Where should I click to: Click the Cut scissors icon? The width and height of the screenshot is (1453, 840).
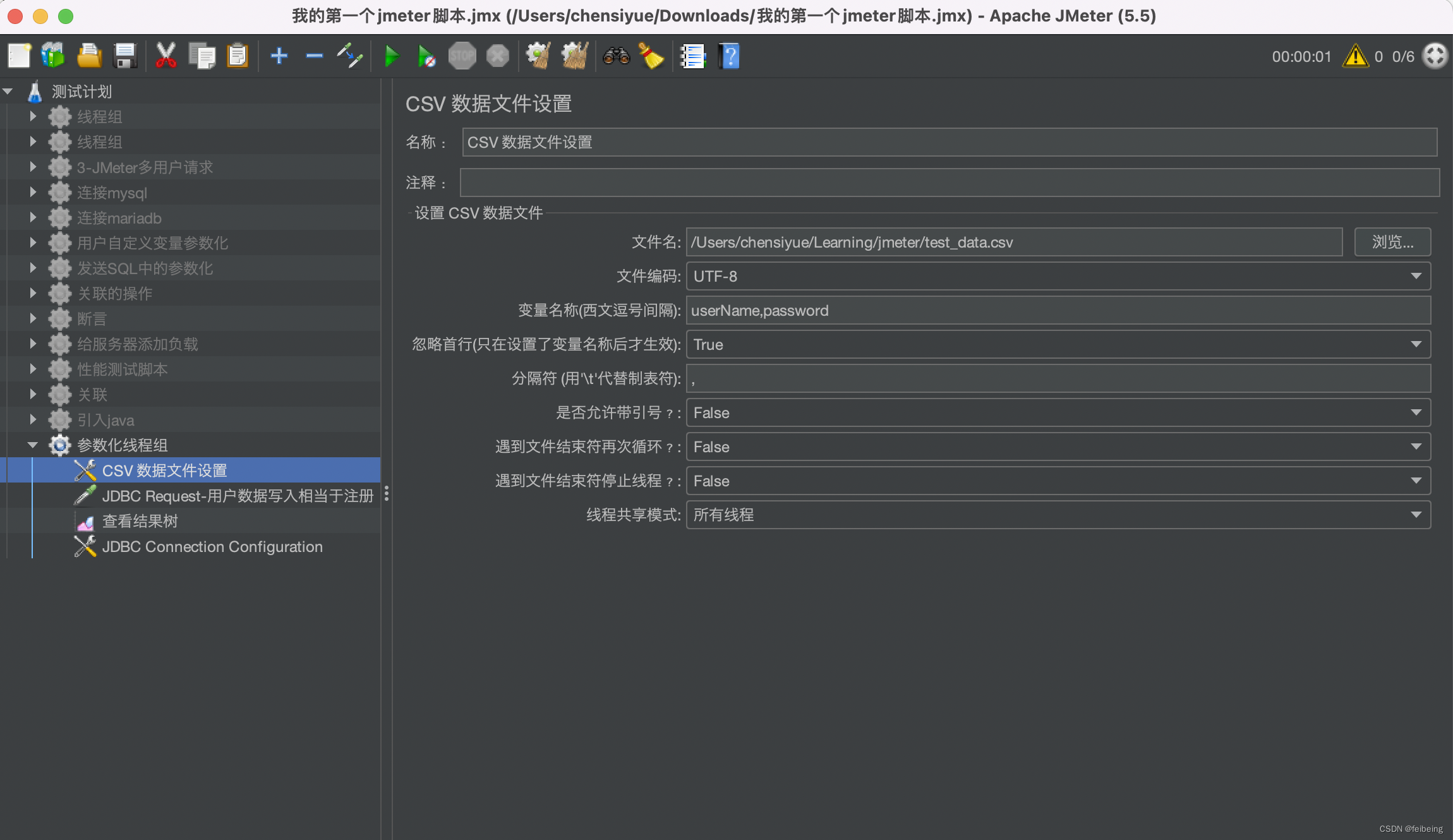(x=166, y=56)
